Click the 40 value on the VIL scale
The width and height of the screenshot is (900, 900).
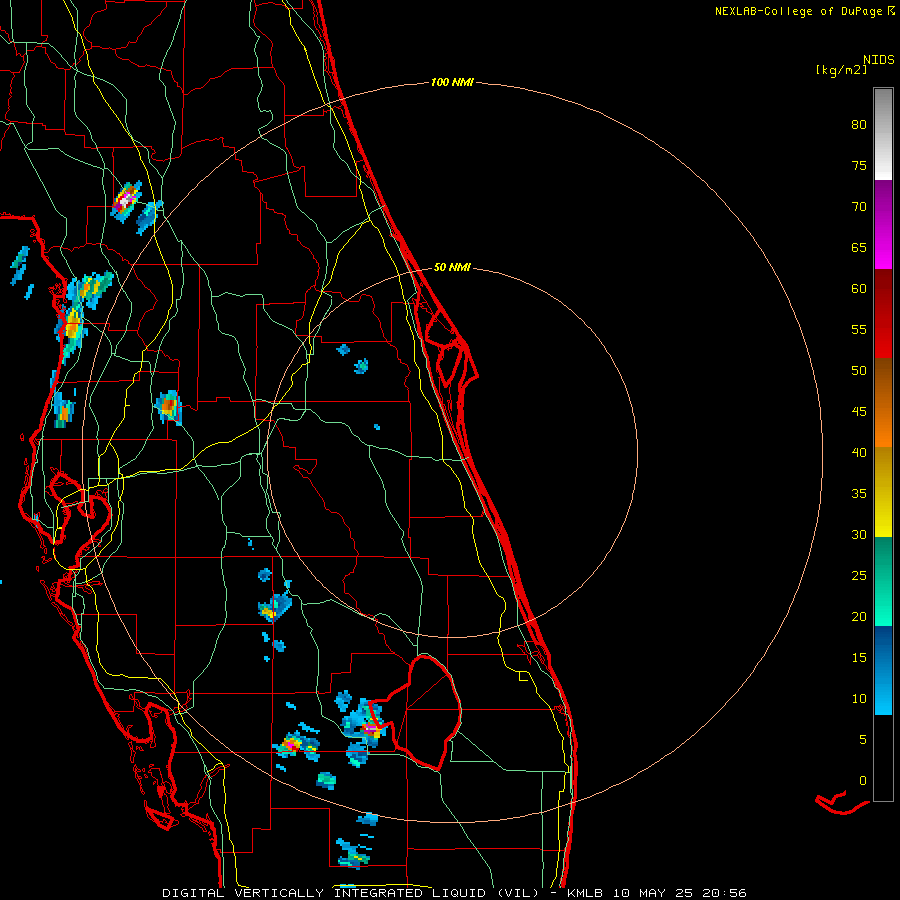pos(859,453)
